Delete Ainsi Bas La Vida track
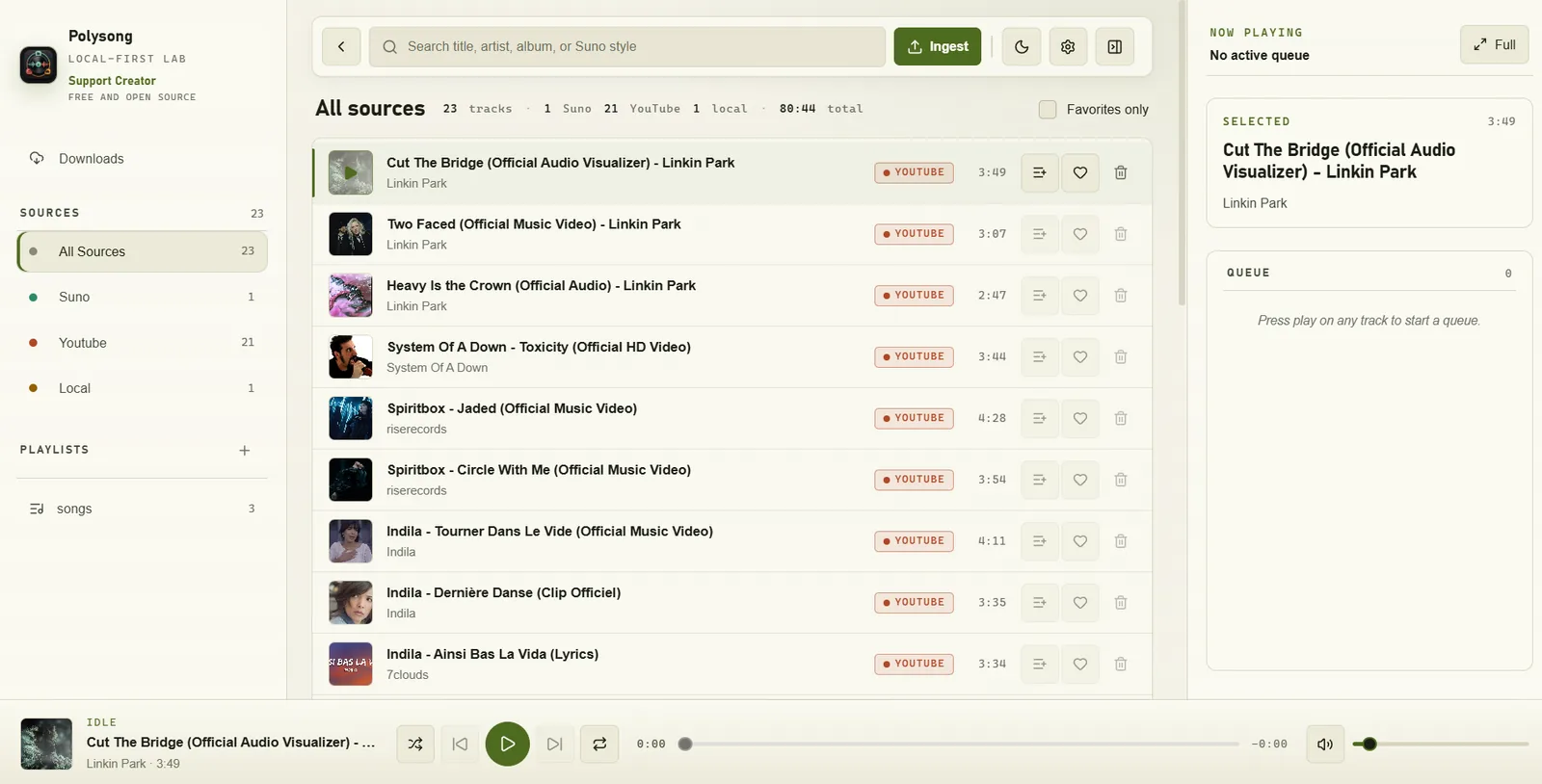This screenshot has width=1542, height=784. (x=1121, y=664)
